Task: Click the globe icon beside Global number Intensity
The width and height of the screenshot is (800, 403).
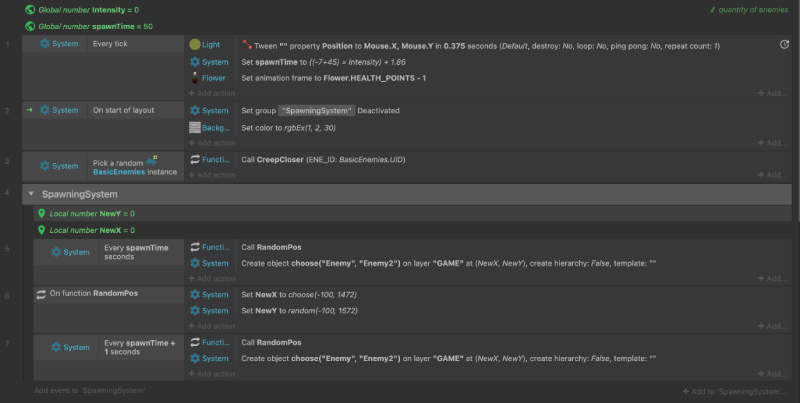Action: [29, 9]
